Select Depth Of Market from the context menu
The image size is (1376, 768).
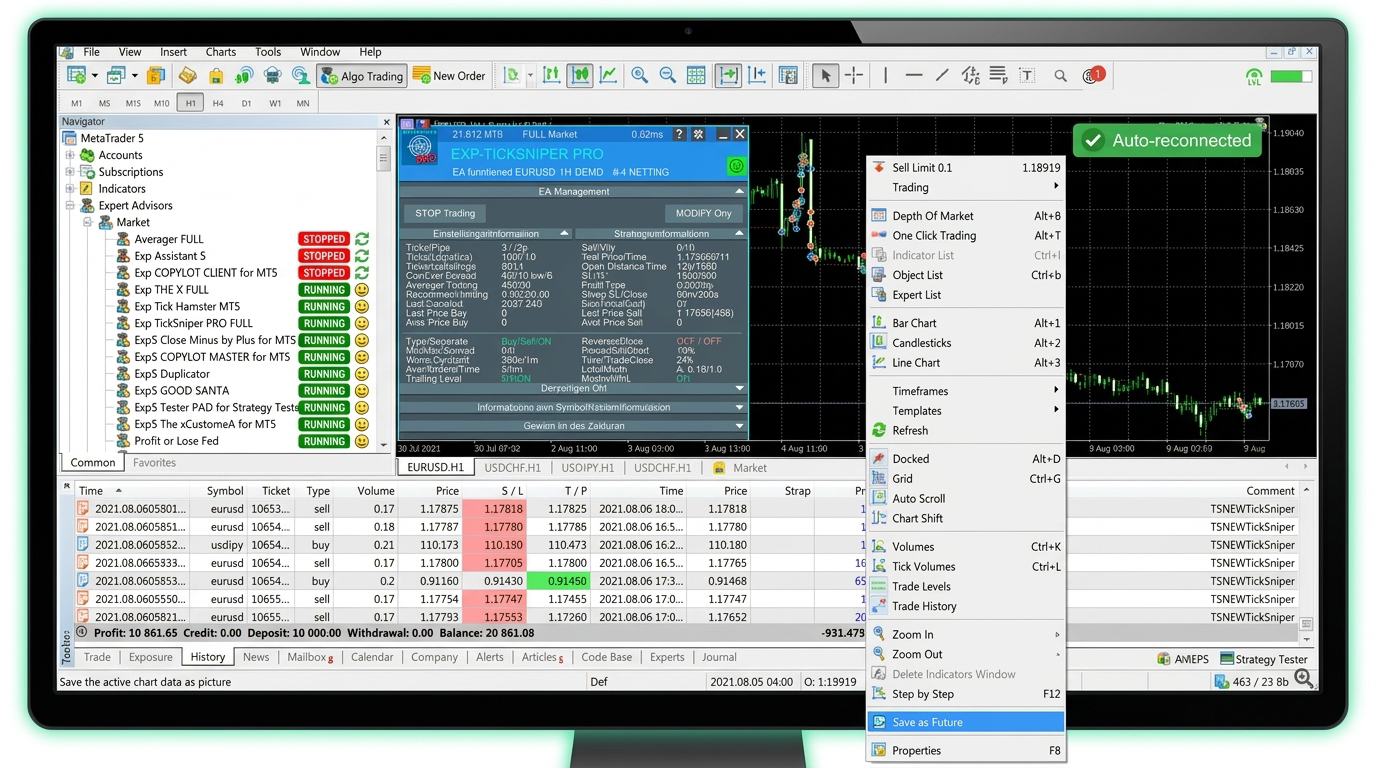click(x=966, y=216)
